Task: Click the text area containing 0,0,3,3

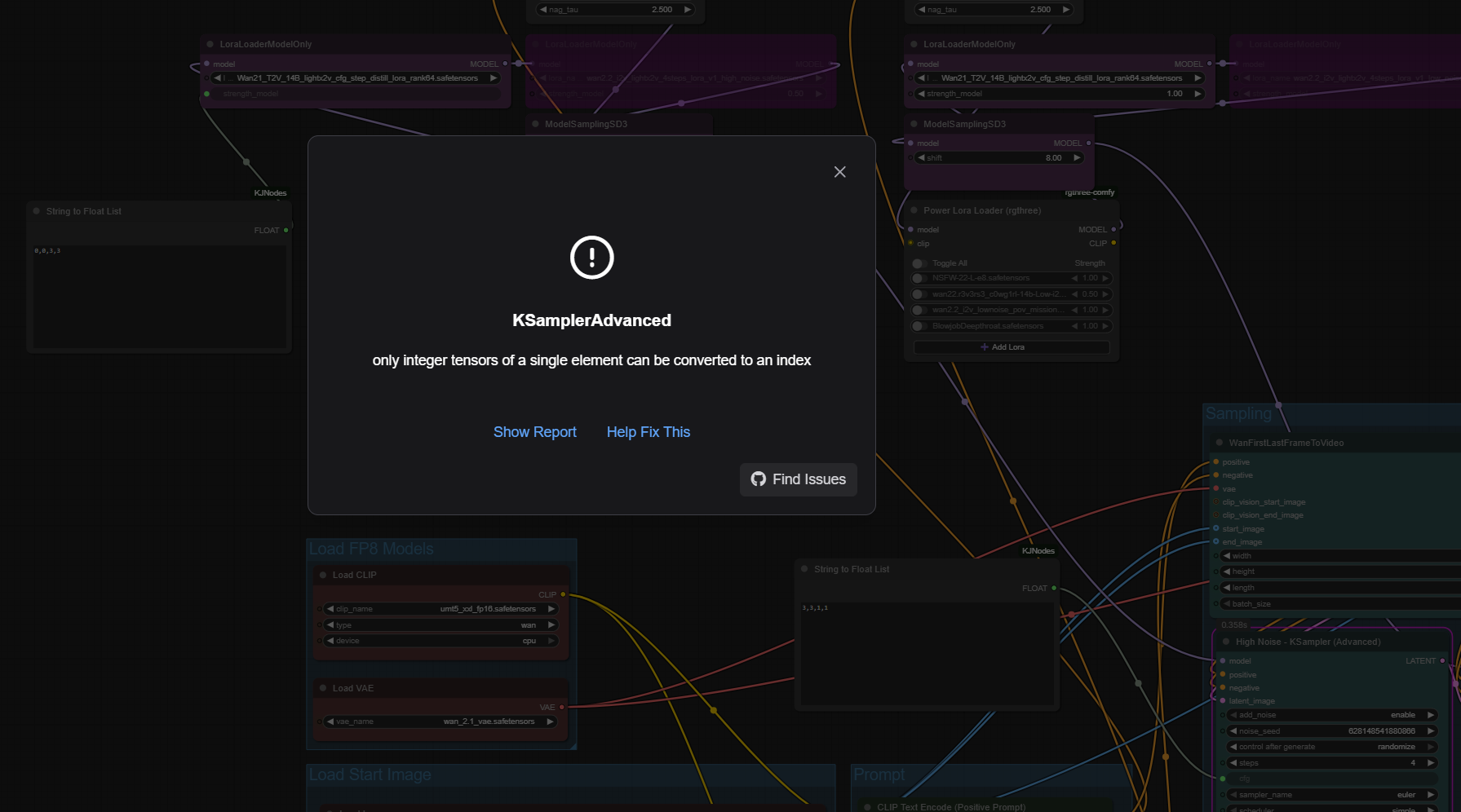Action: pos(160,296)
